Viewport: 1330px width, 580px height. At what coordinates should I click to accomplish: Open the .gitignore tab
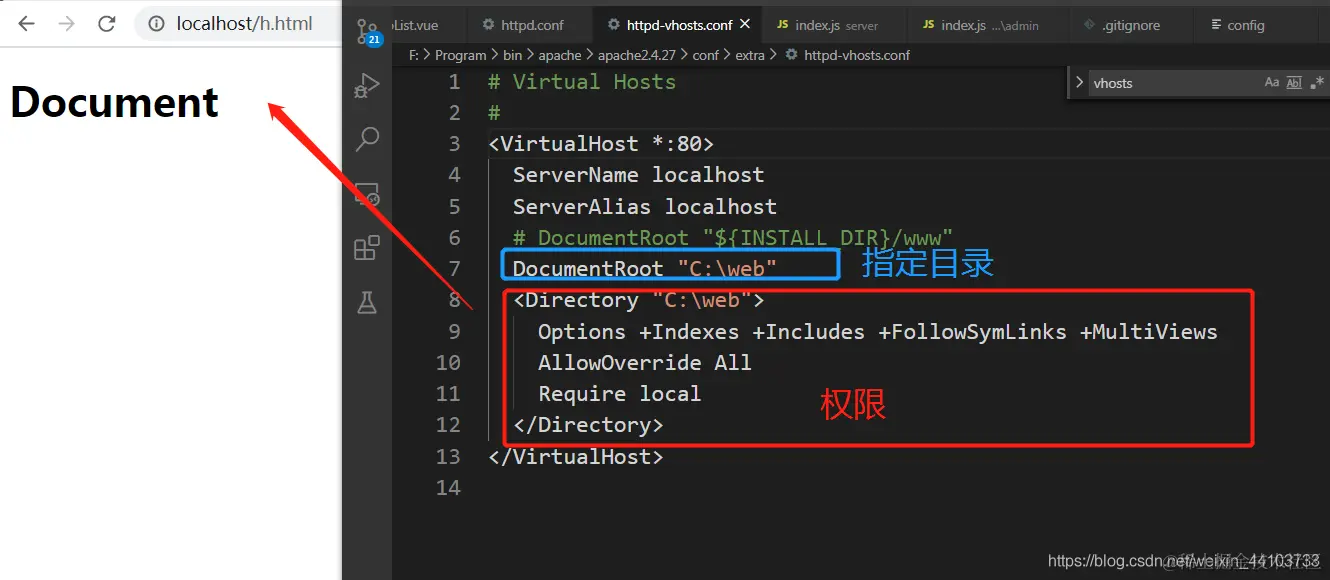1121,25
